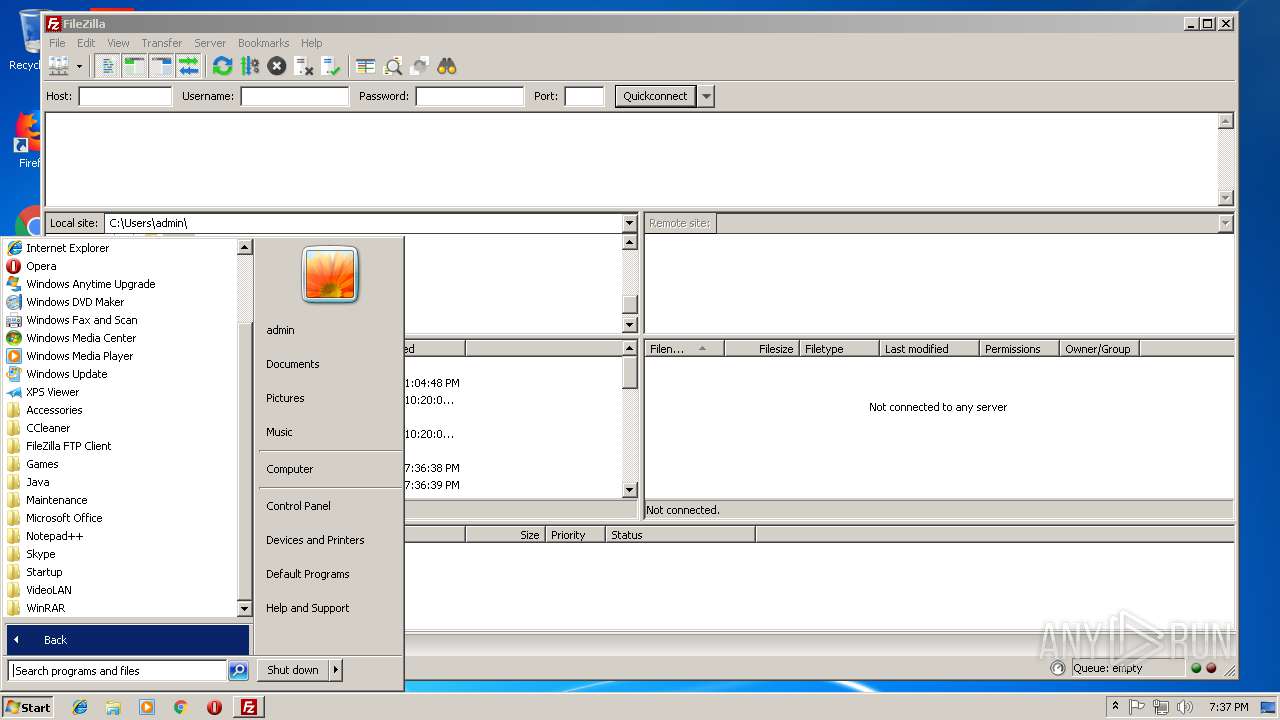Screen dimensions: 1280x720
Task: Click the disconnect from server icon
Action: pos(304,66)
